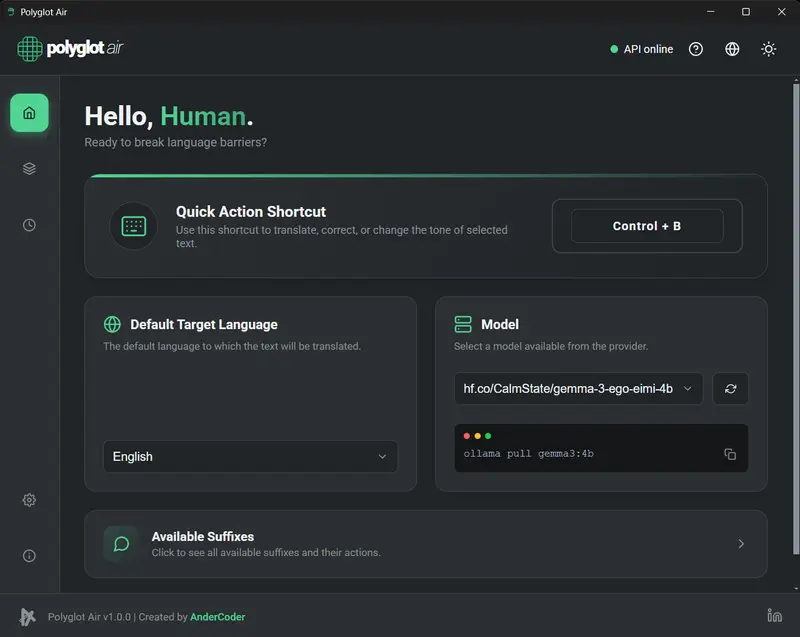This screenshot has width=800, height=637.
Task: Open the AnderCoder creator link
Action: [x=217, y=617]
